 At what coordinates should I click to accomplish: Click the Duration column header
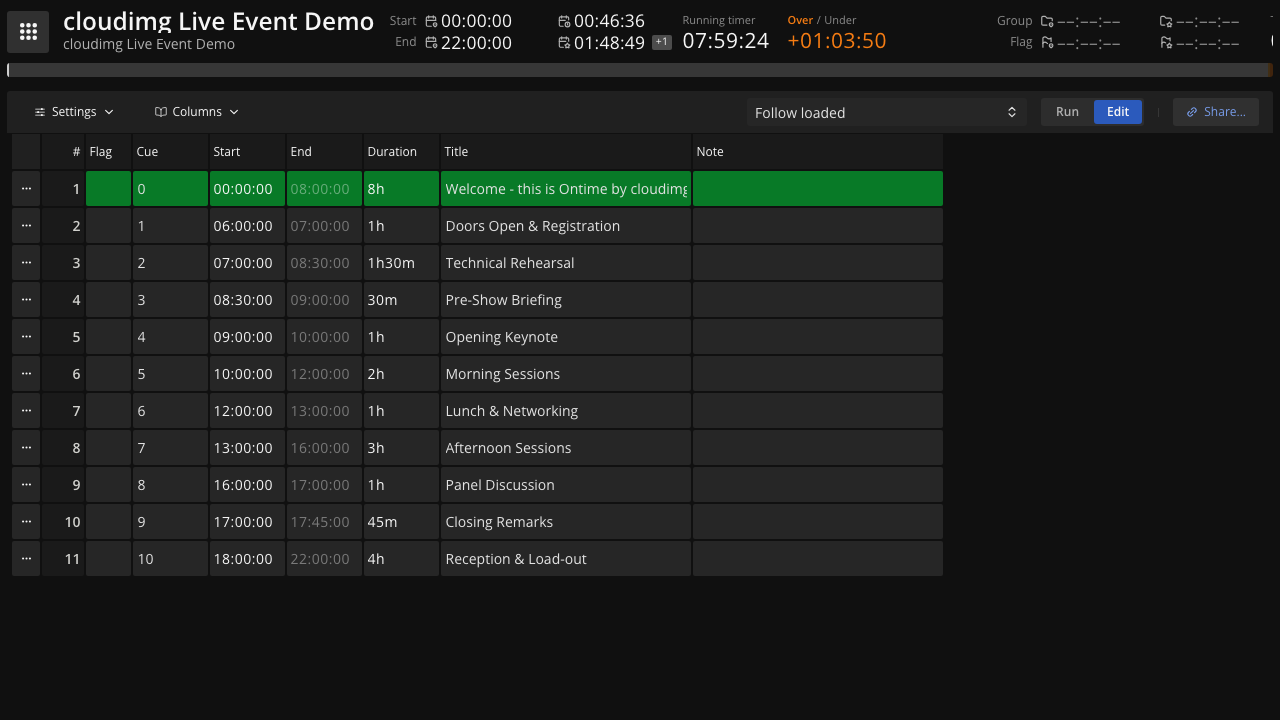[x=401, y=152]
